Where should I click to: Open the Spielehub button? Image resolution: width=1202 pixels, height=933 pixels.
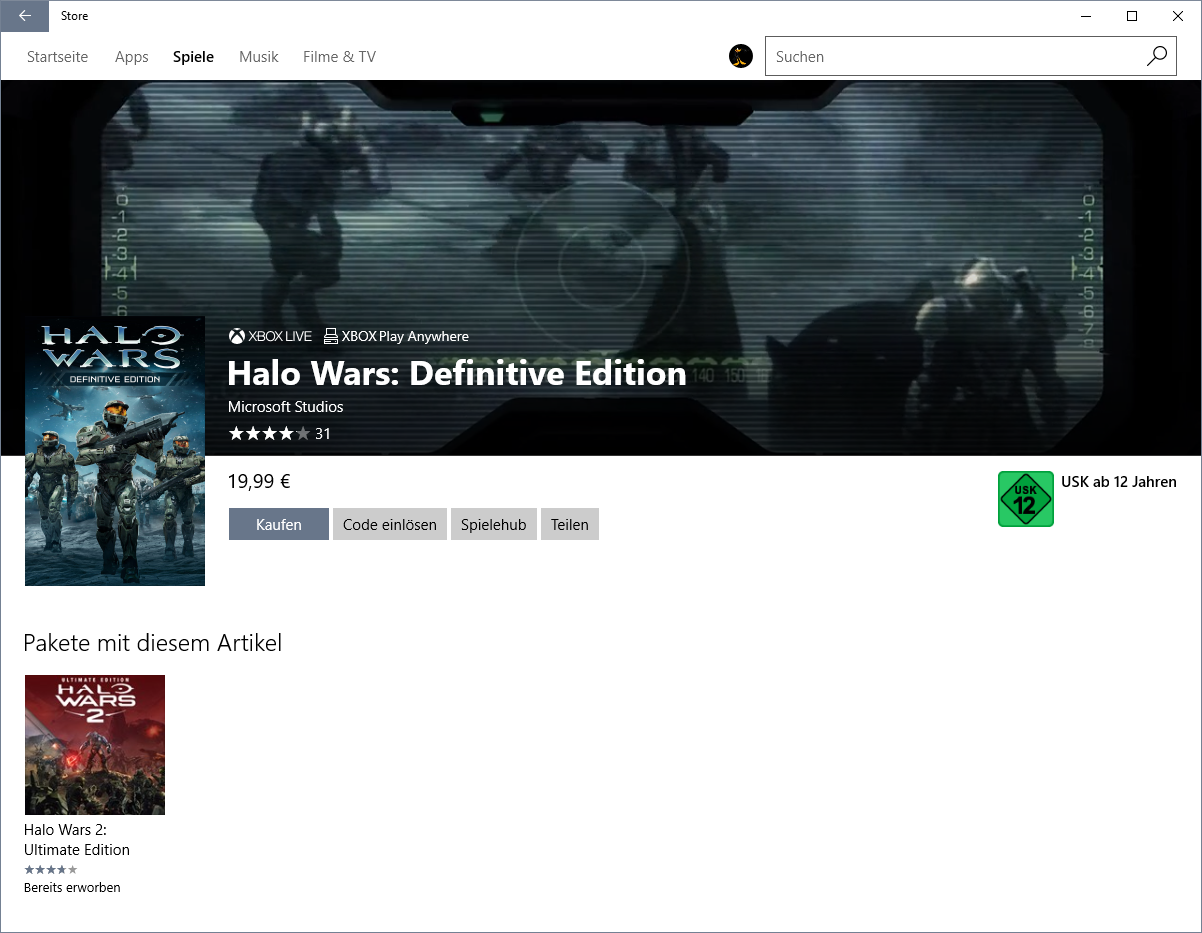coord(493,525)
